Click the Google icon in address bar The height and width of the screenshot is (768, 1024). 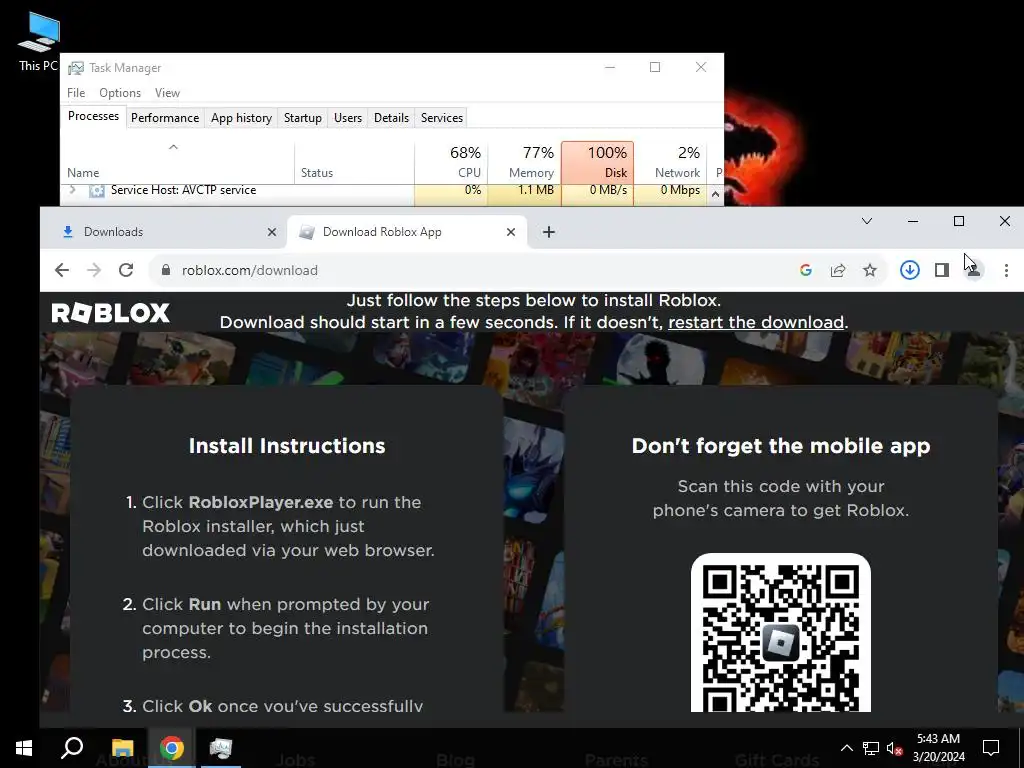(806, 270)
